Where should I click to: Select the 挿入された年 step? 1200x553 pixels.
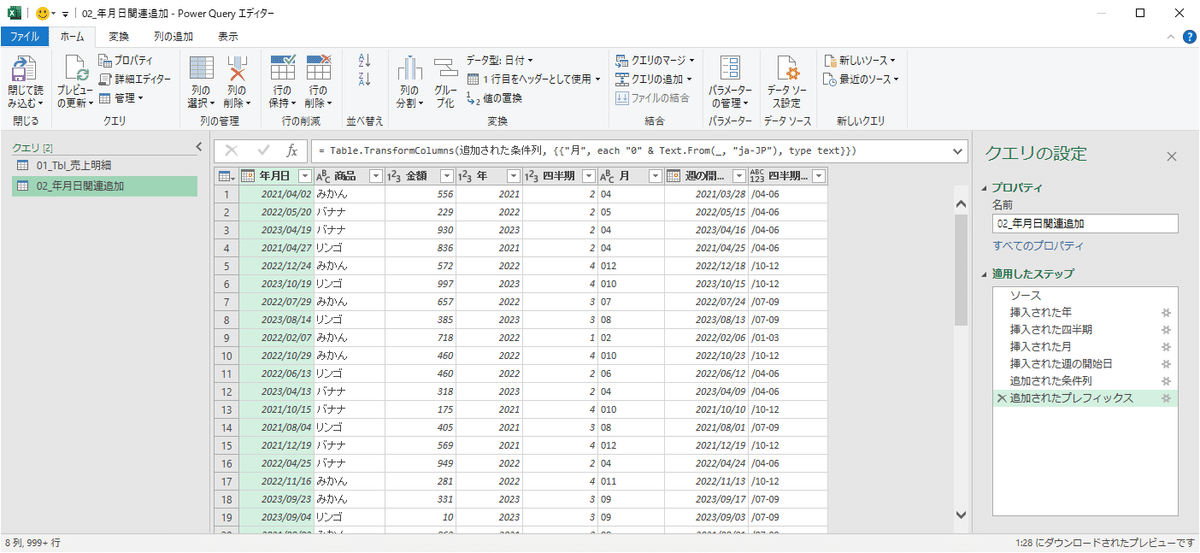point(1085,313)
